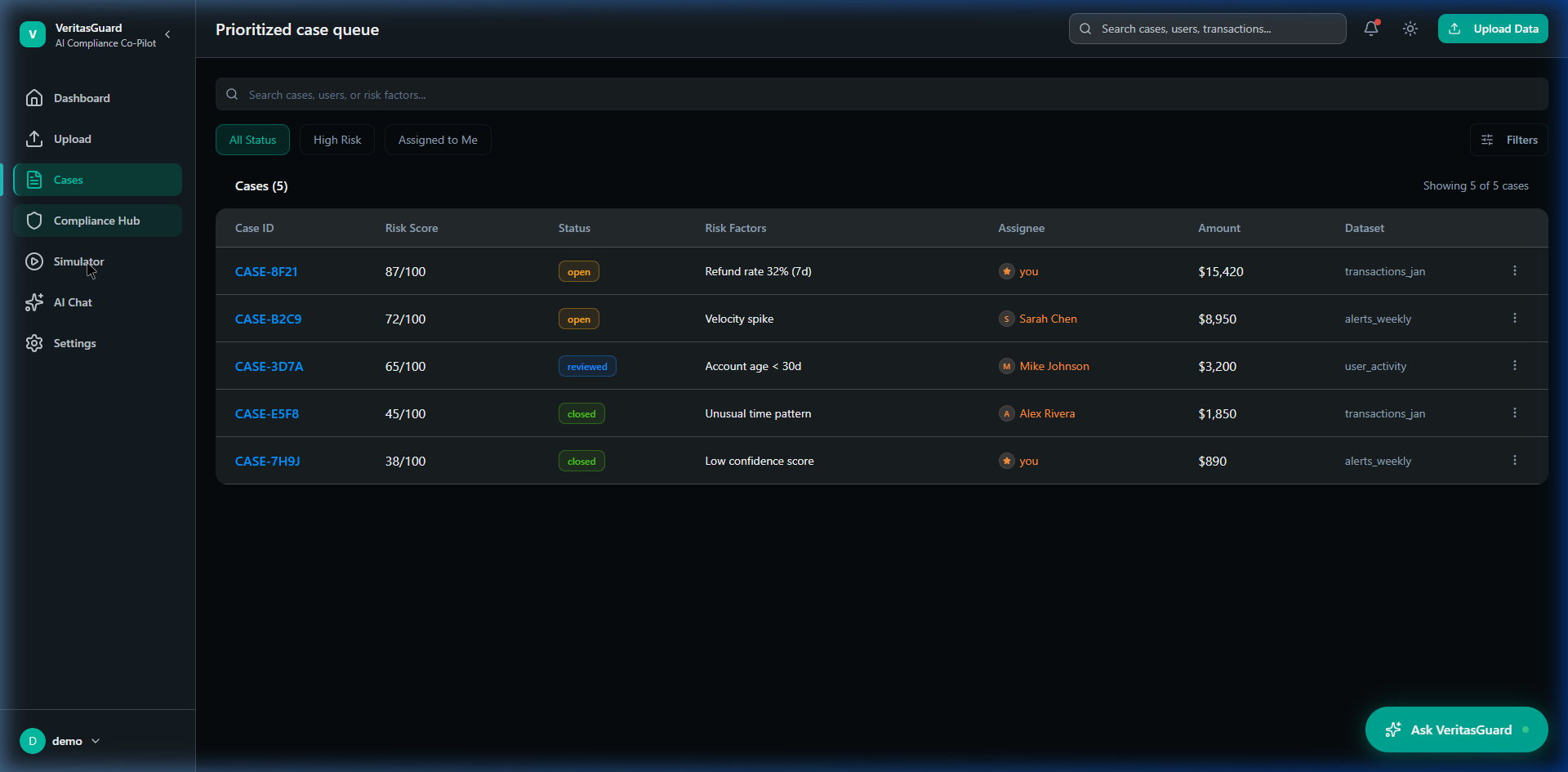Open the Dashboard from the sidebar
The width and height of the screenshot is (1568, 772).
pyautogui.click(x=82, y=98)
